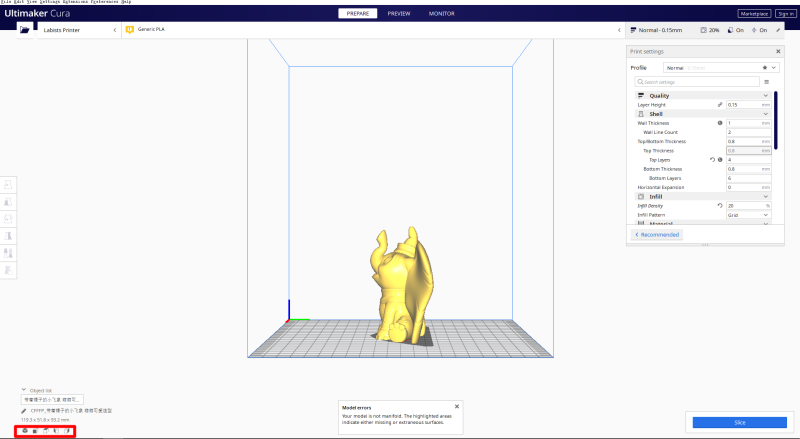Click the info icon beside Top Layers
Image resolution: width=800 pixels, height=439 pixels.
point(720,160)
